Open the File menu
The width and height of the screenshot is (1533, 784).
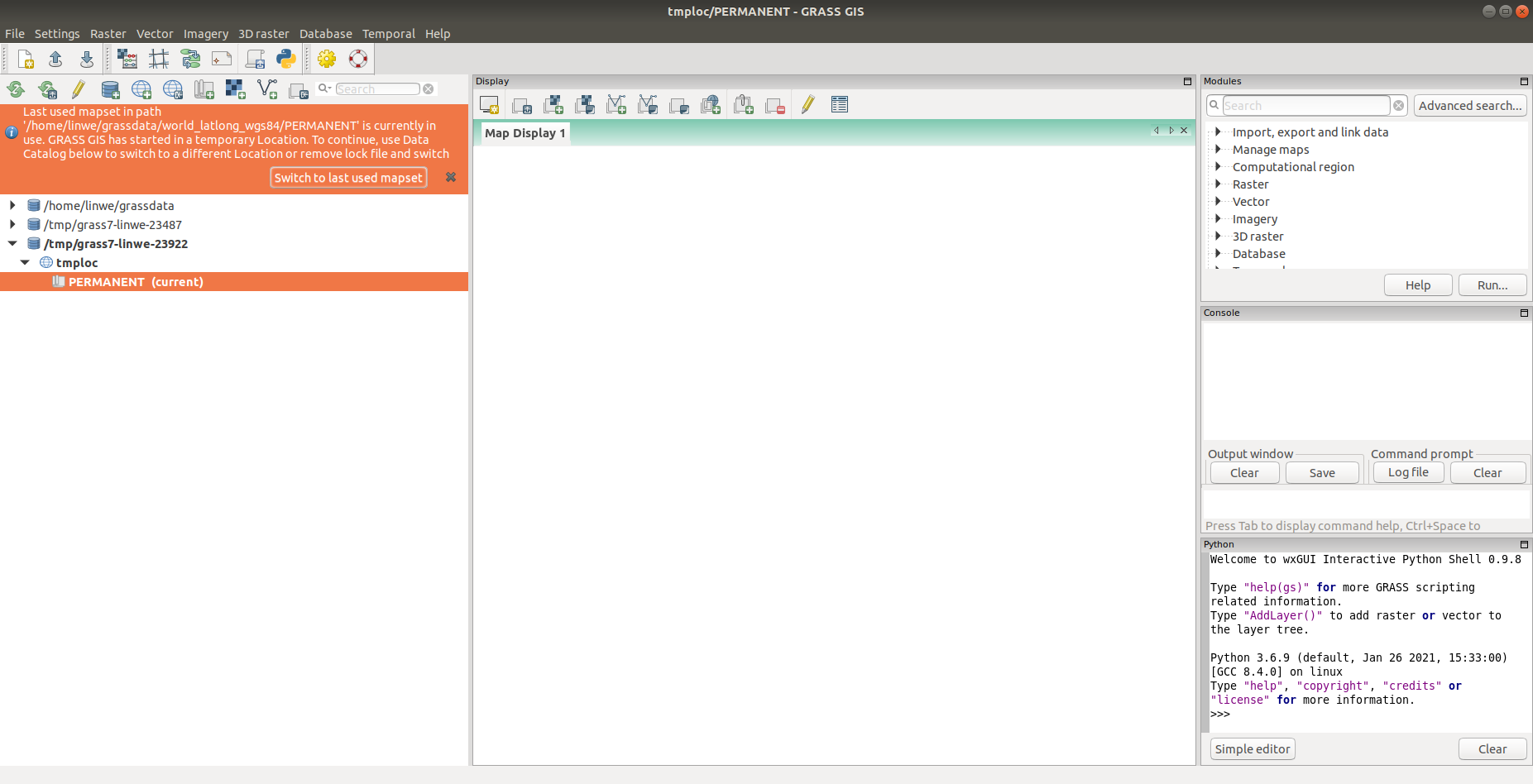point(15,34)
